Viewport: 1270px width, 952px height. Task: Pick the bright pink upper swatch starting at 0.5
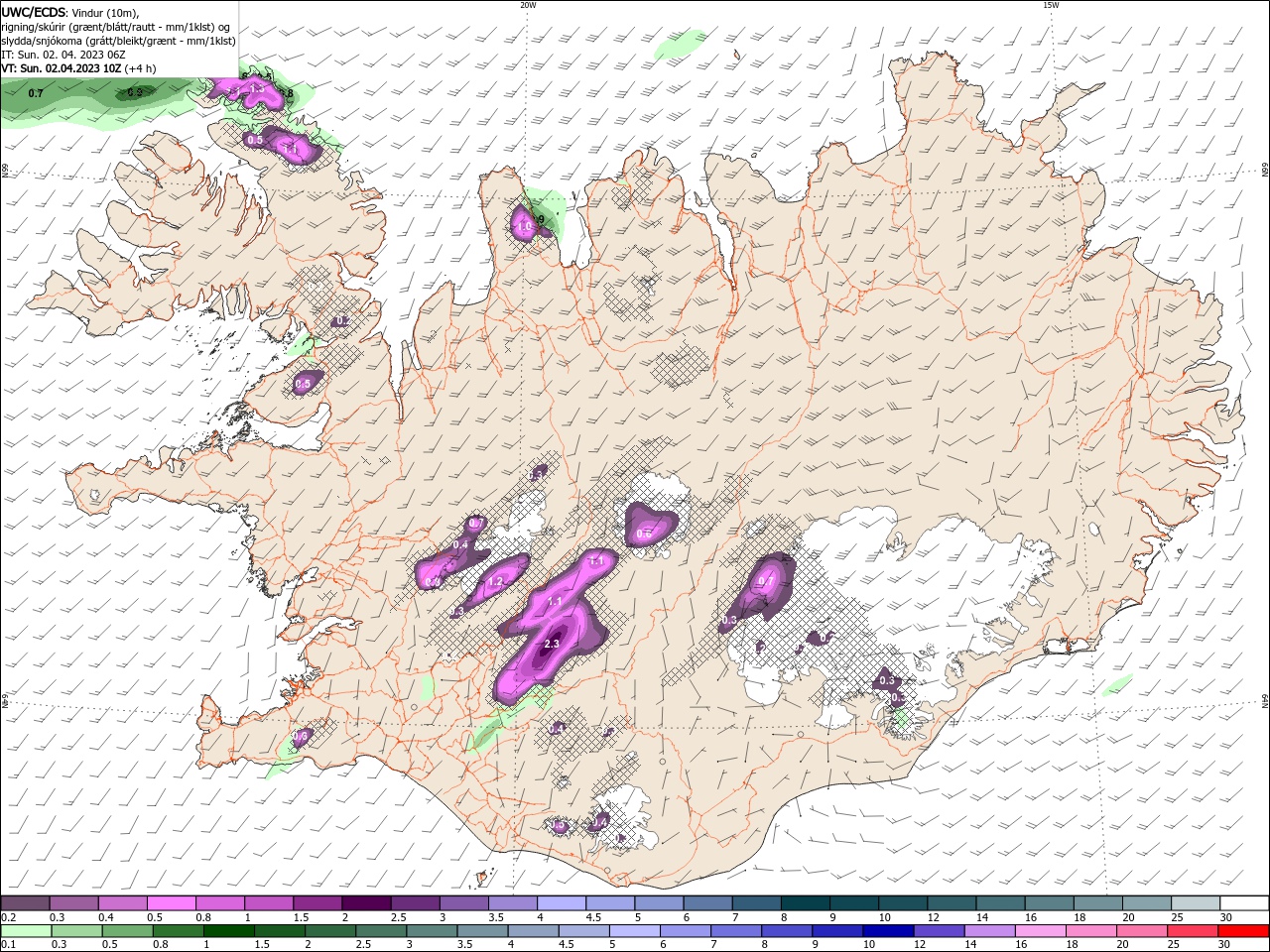click(171, 903)
